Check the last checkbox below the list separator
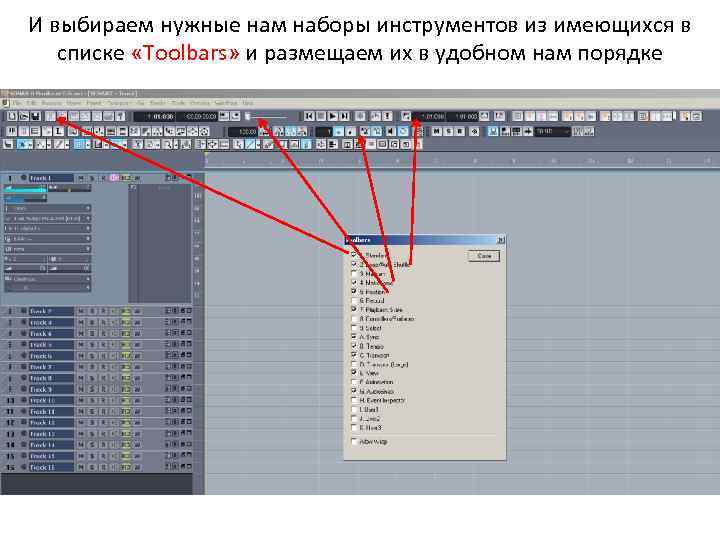Image resolution: width=720 pixels, height=540 pixels. pos(354,441)
